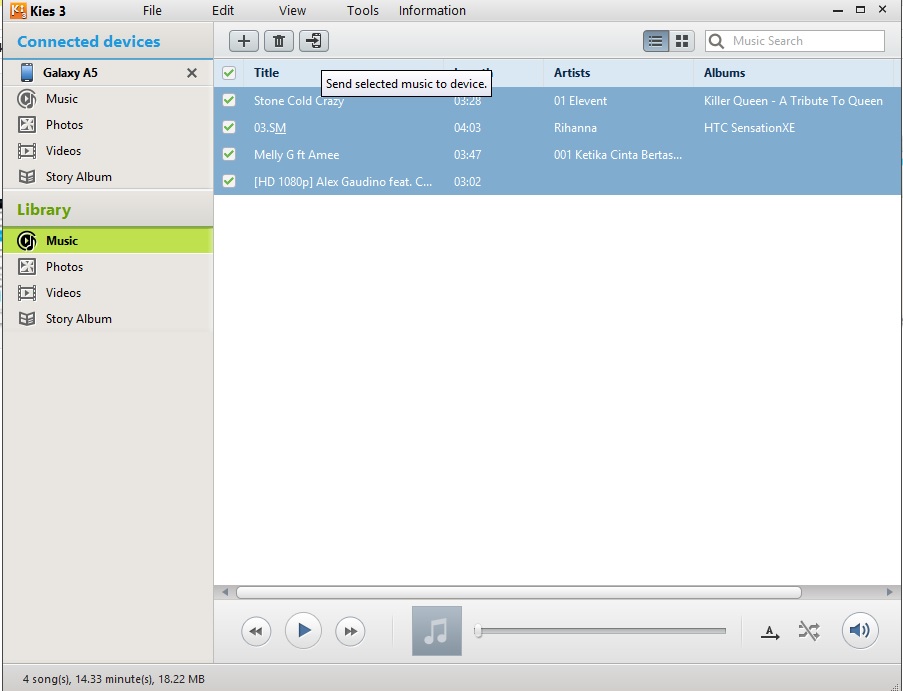This screenshot has height=691, width=903.
Task: Click the Music Search input field
Action: [x=805, y=41]
